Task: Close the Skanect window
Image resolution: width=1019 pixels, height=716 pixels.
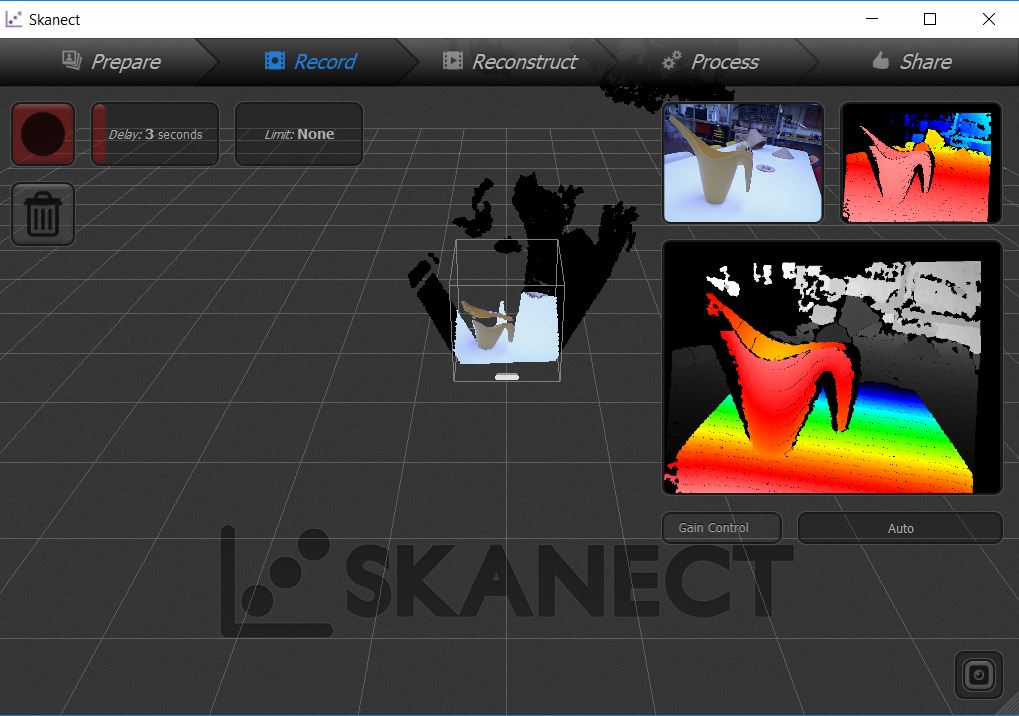Action: coord(988,19)
